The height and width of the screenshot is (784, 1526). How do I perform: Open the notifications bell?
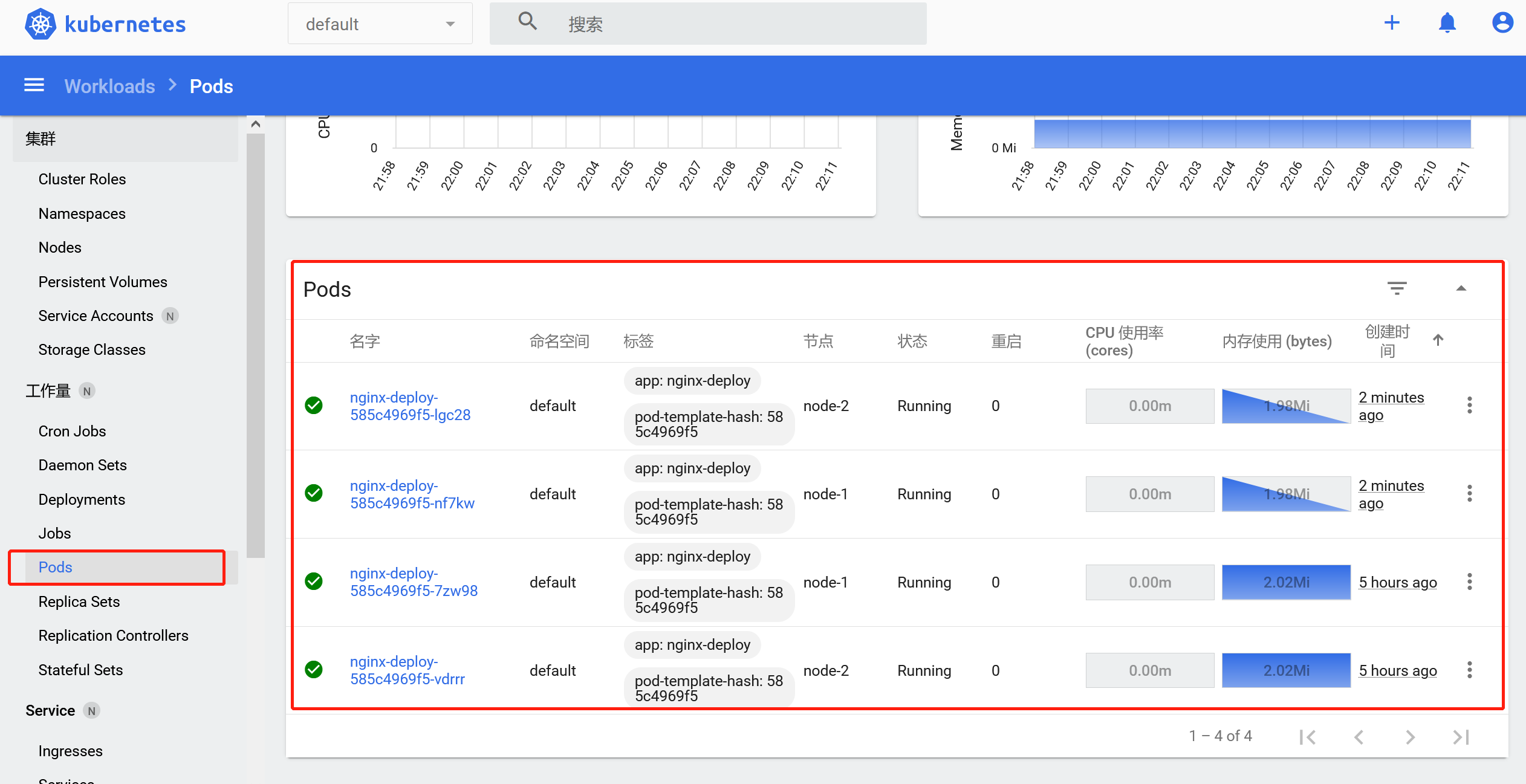click(x=1447, y=23)
